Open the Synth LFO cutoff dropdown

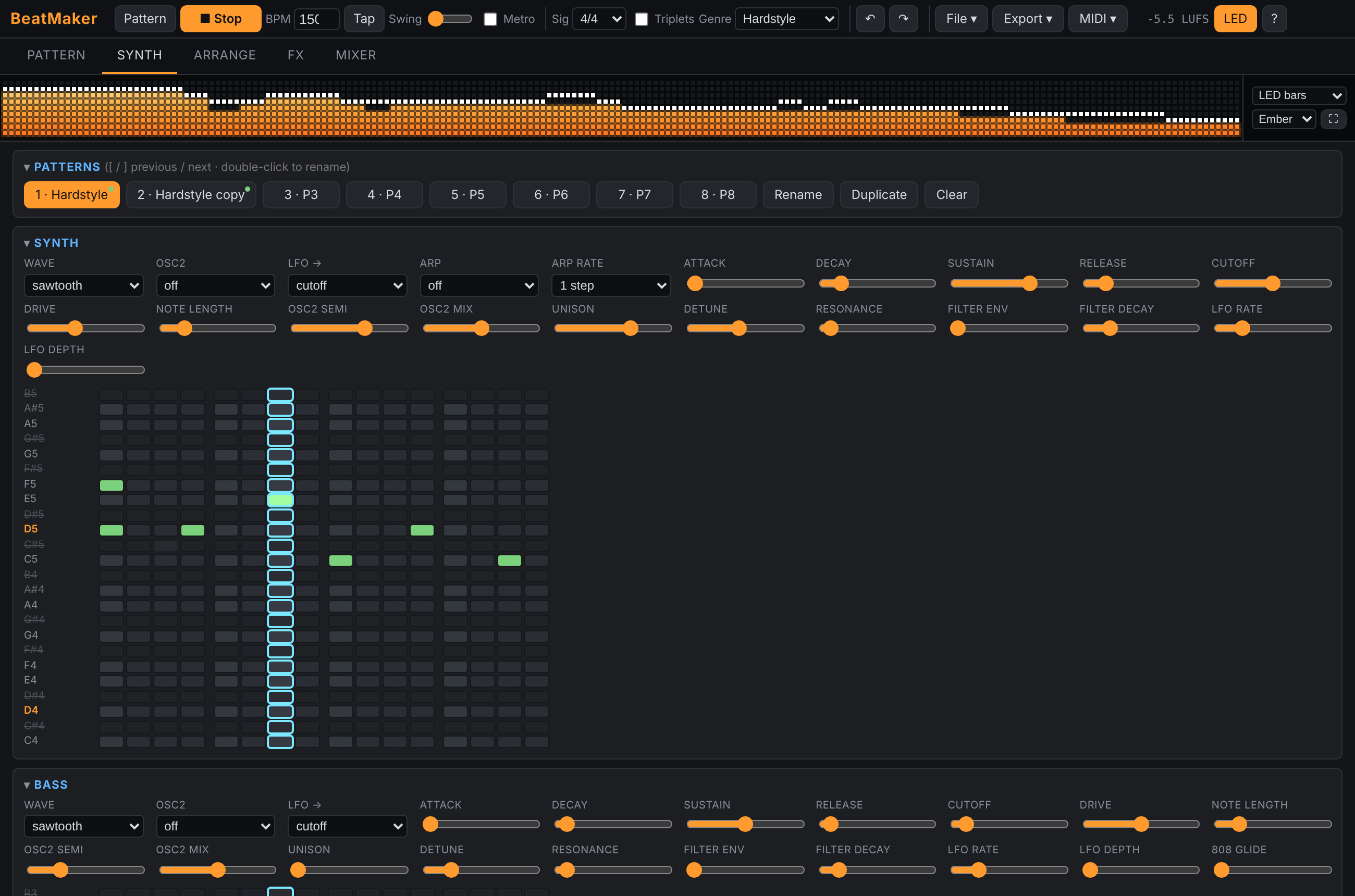click(347, 285)
